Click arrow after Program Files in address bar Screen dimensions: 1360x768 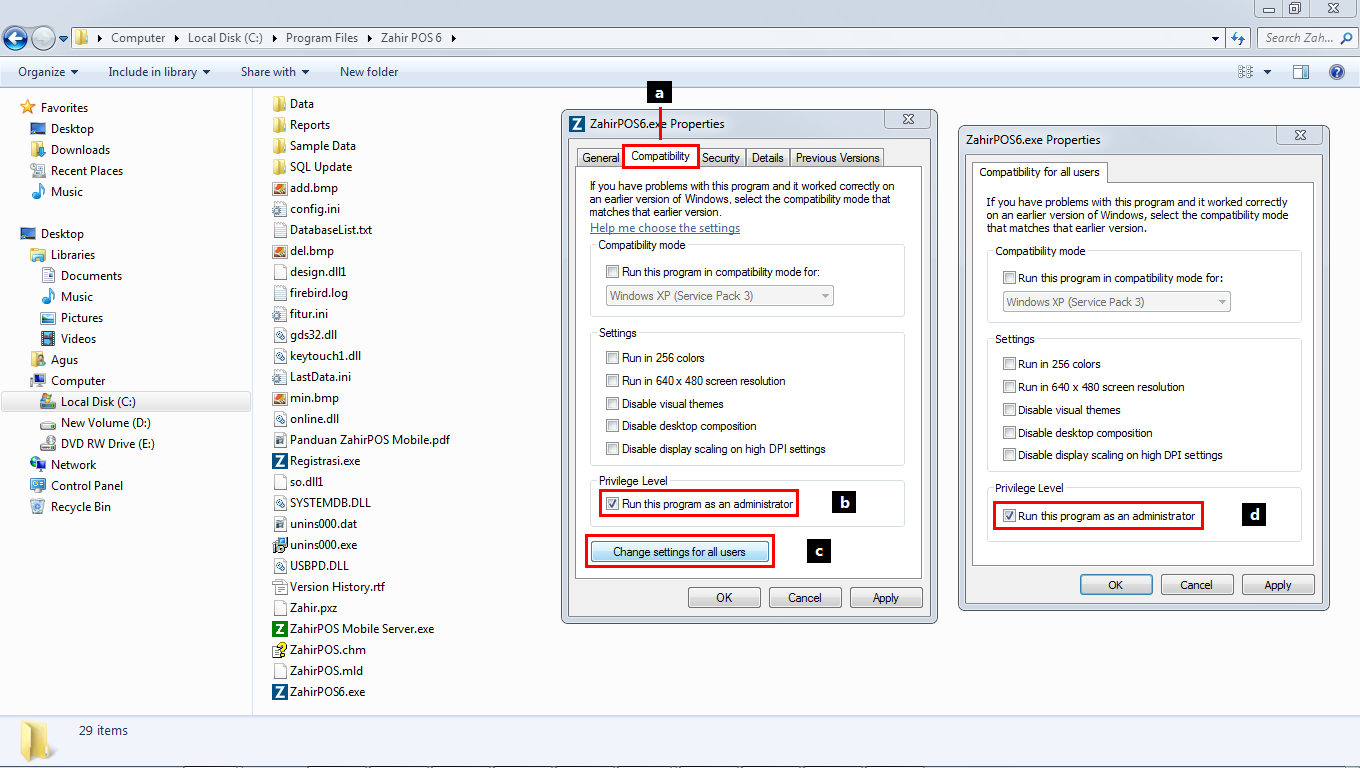click(369, 38)
